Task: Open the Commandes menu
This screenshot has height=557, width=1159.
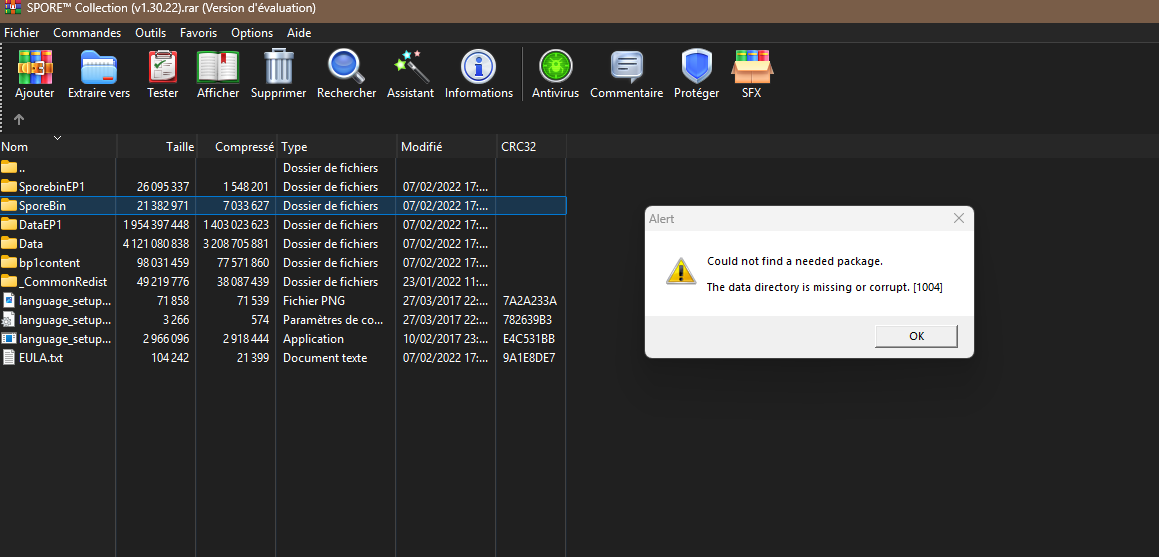Action: point(87,33)
